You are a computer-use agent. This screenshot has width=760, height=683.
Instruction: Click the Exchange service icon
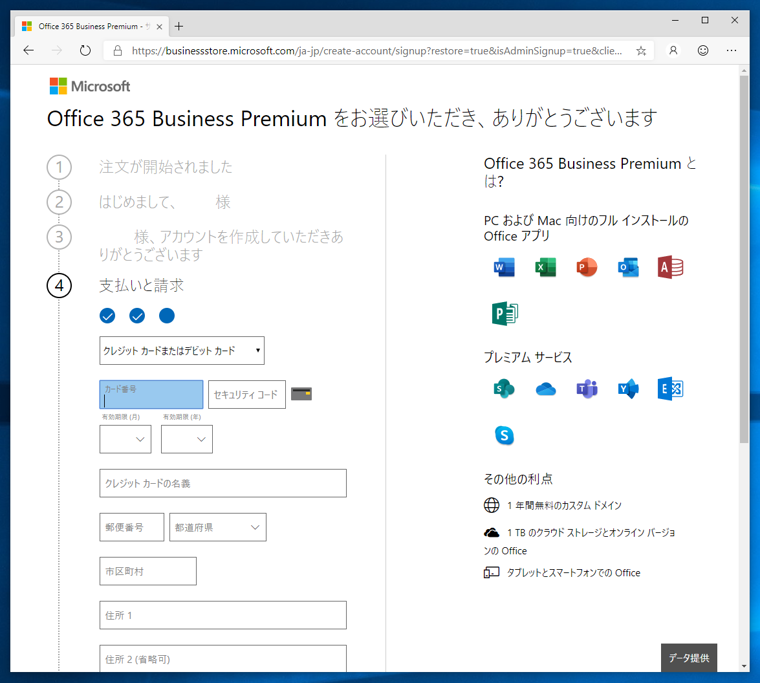coord(670,389)
